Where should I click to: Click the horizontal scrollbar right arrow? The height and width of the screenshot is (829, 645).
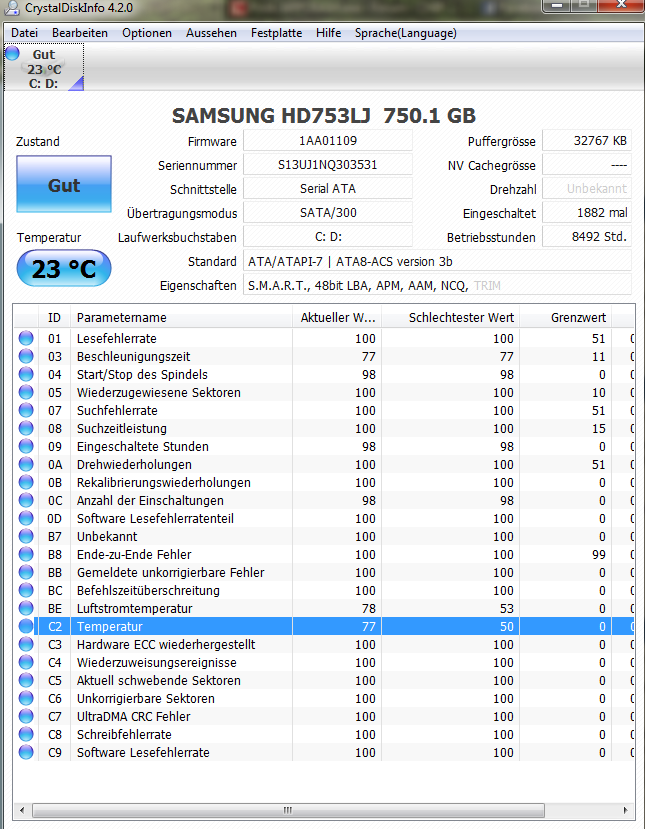pyautogui.click(x=625, y=810)
